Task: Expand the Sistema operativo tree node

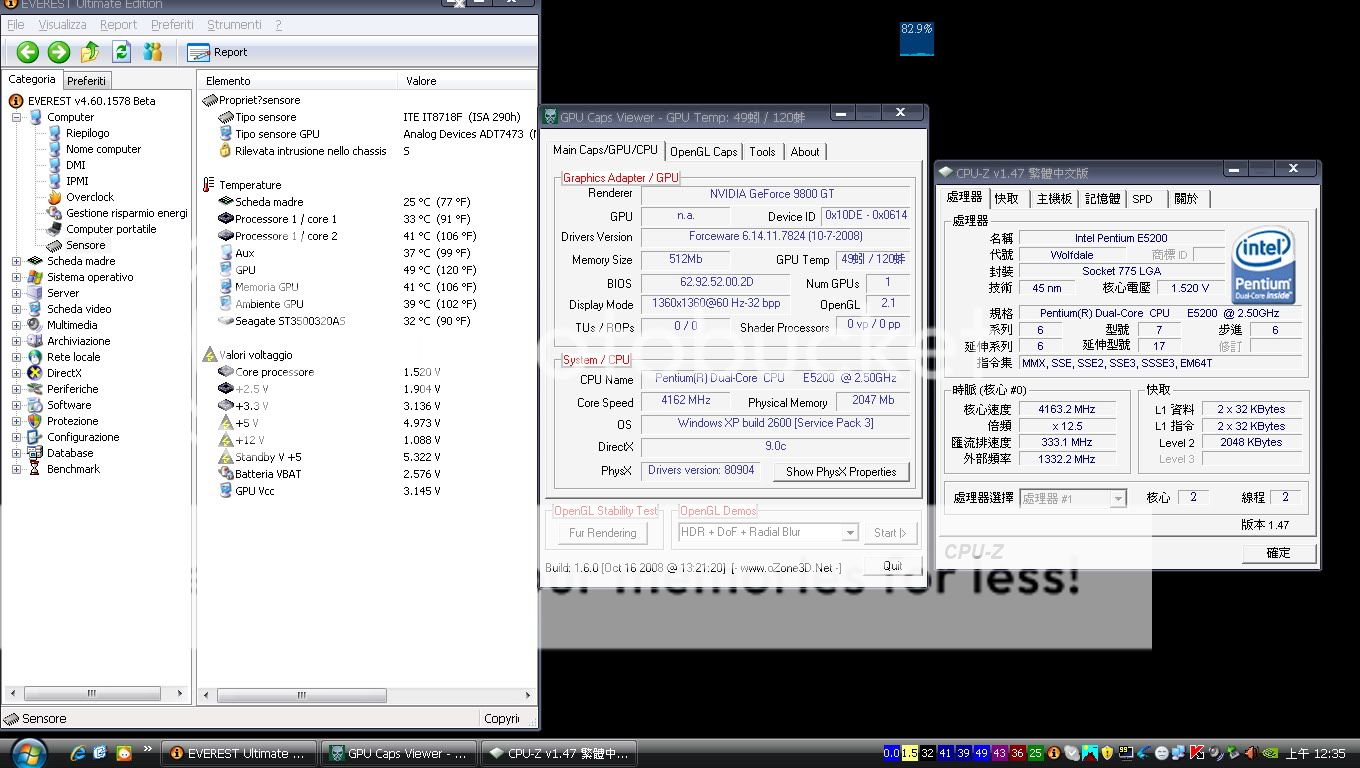Action: [x=16, y=277]
